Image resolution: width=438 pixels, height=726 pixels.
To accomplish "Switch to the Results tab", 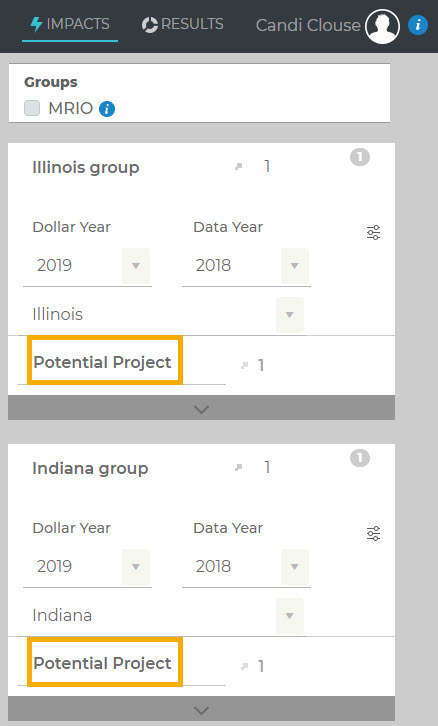I will (x=182, y=24).
